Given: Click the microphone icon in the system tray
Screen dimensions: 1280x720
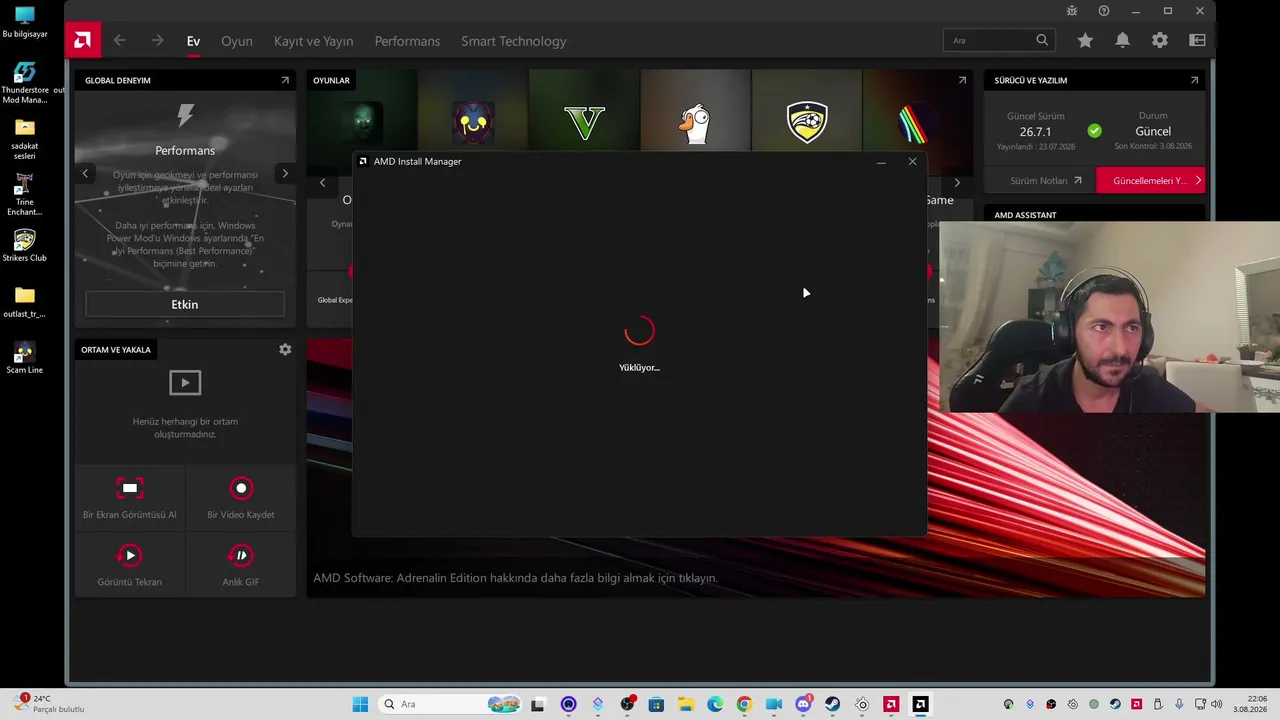Looking at the screenshot, I should [x=1180, y=704].
